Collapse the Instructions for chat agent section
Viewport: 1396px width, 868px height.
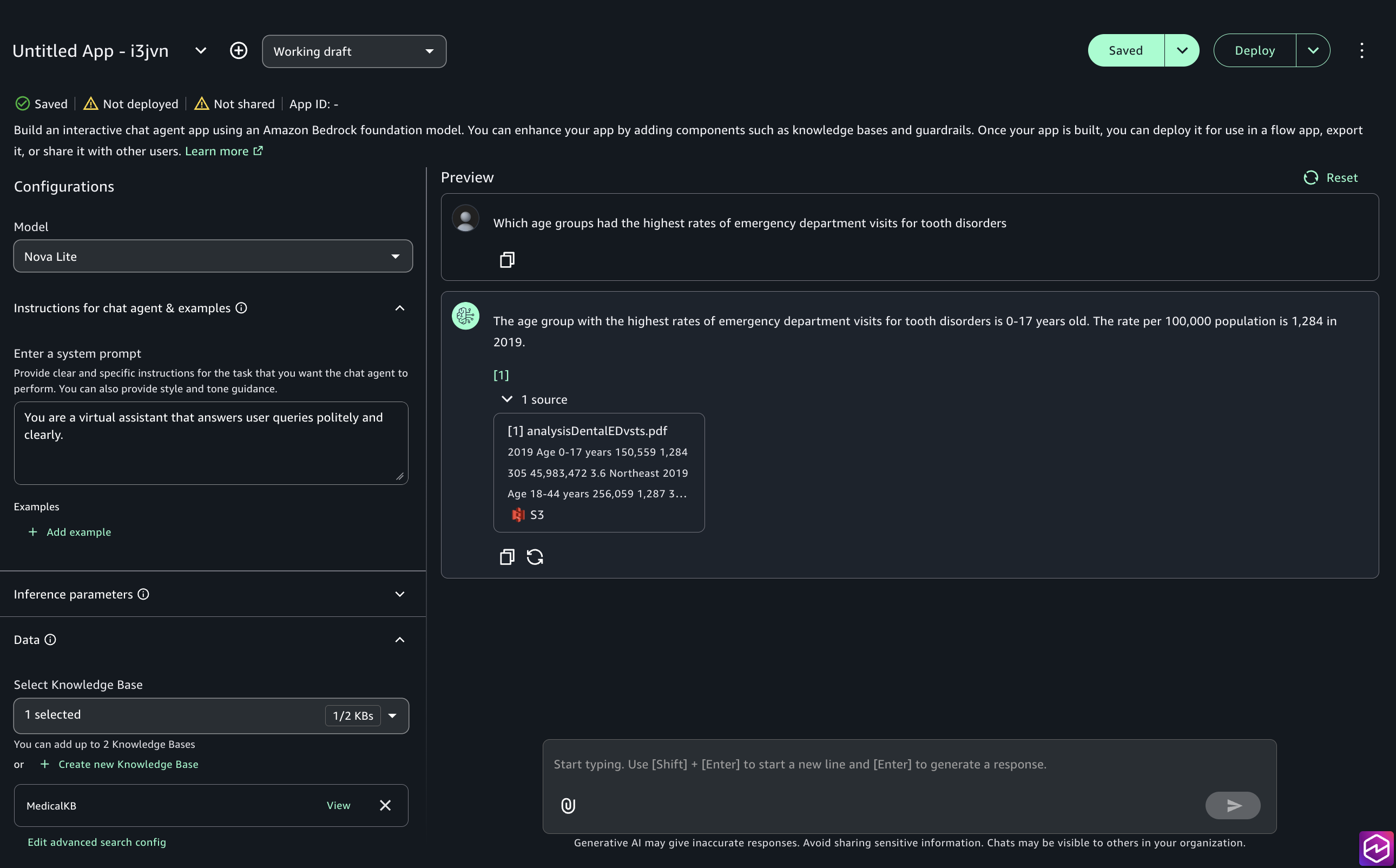[399, 308]
